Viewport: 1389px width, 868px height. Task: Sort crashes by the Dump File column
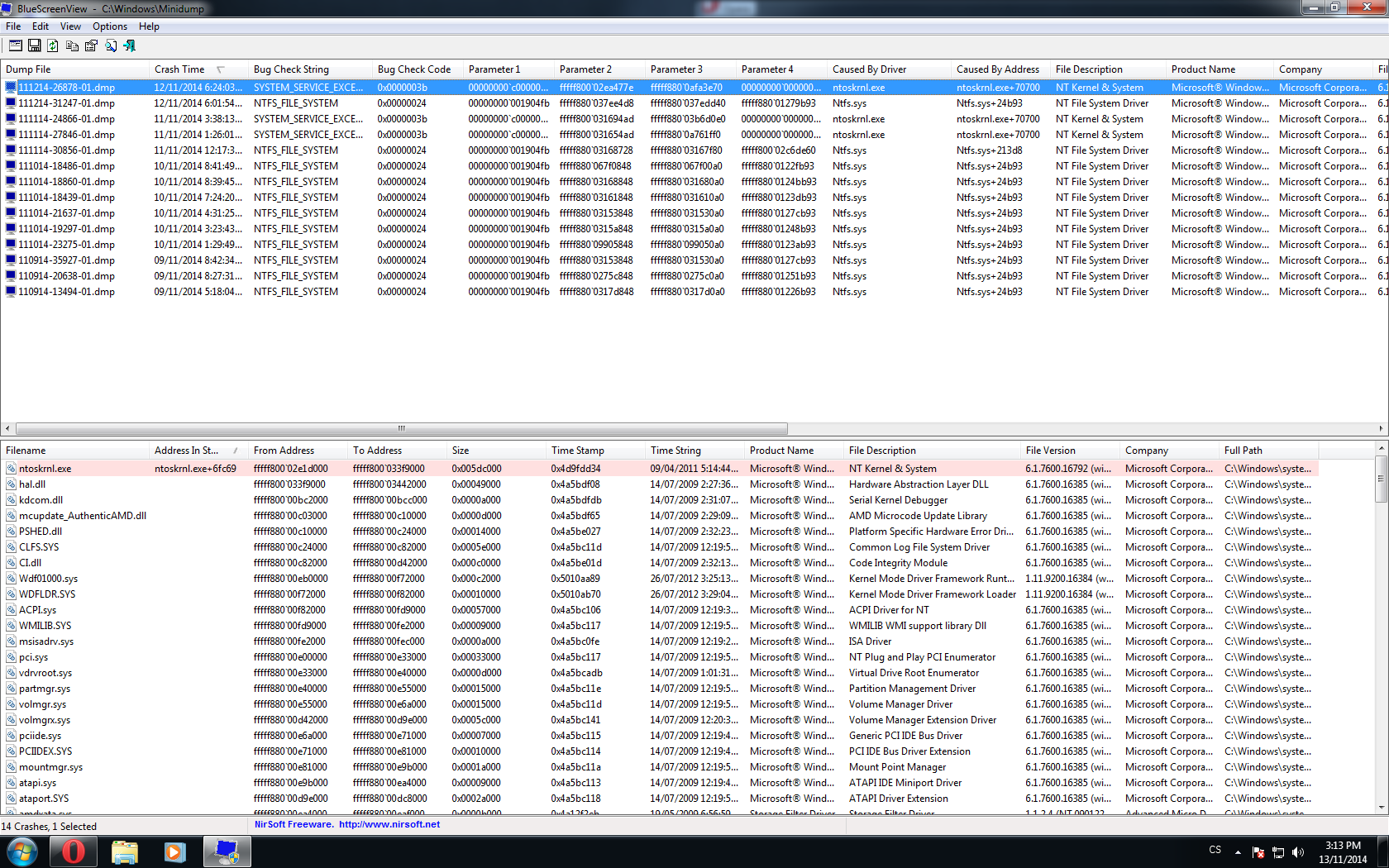tap(74, 69)
